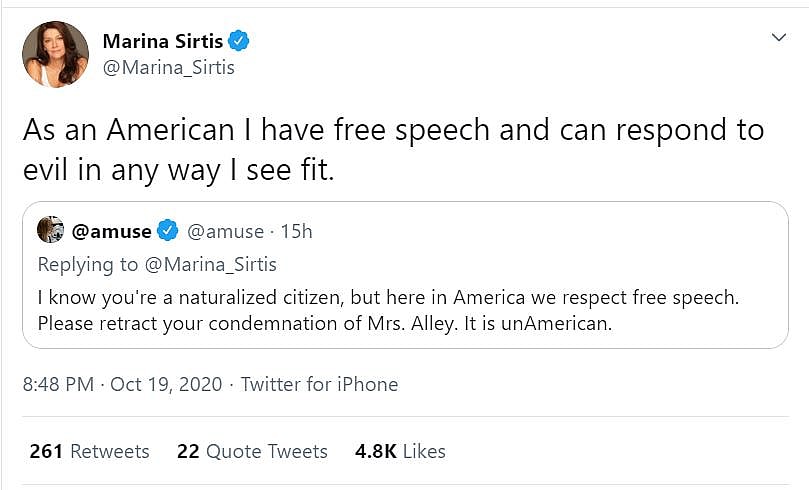Open quoted tweet via naturalized citizen sentence
Screen dimensions: 809x490
point(393,298)
